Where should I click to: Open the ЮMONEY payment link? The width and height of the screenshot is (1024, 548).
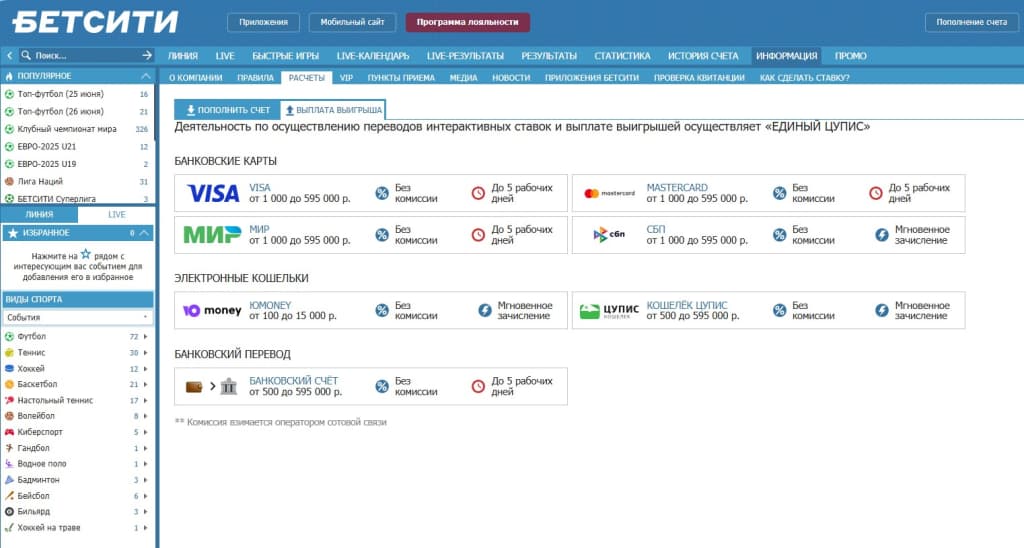click(270, 305)
